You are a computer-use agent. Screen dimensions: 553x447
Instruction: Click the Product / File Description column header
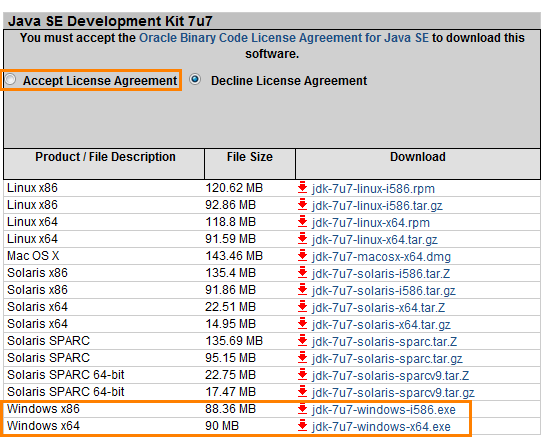(x=104, y=164)
